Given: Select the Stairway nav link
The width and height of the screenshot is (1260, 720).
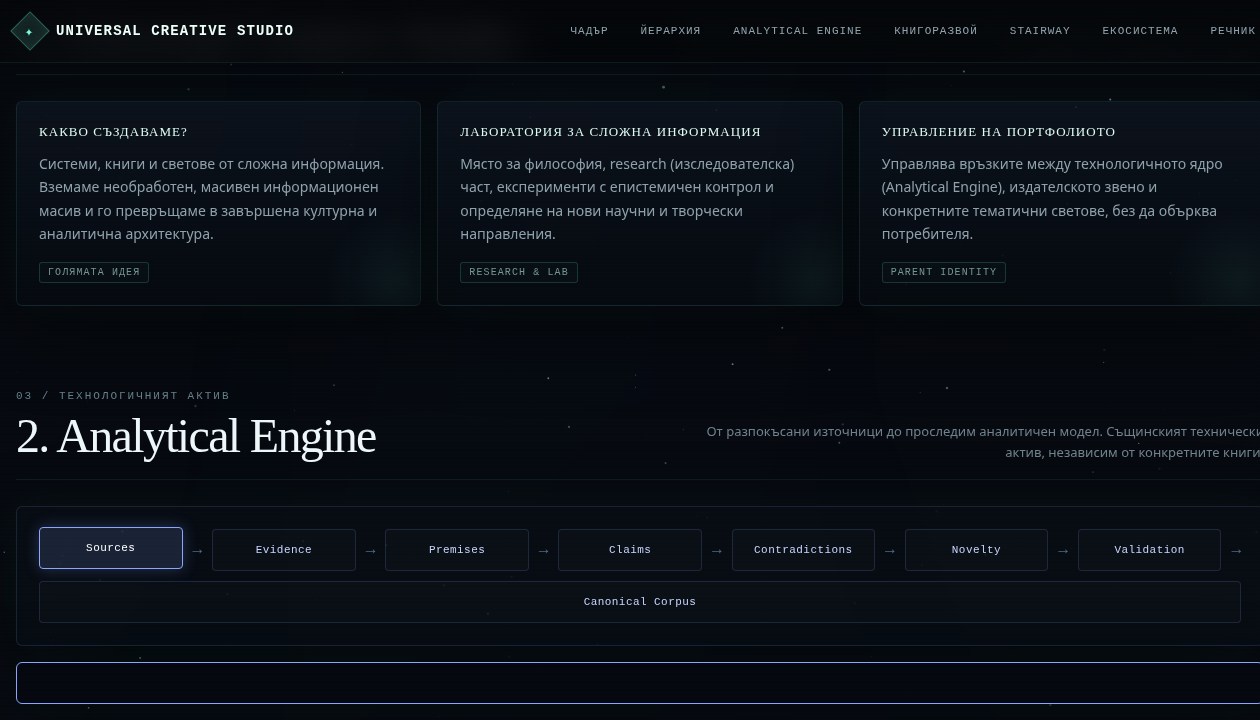Looking at the screenshot, I should [x=1039, y=31].
